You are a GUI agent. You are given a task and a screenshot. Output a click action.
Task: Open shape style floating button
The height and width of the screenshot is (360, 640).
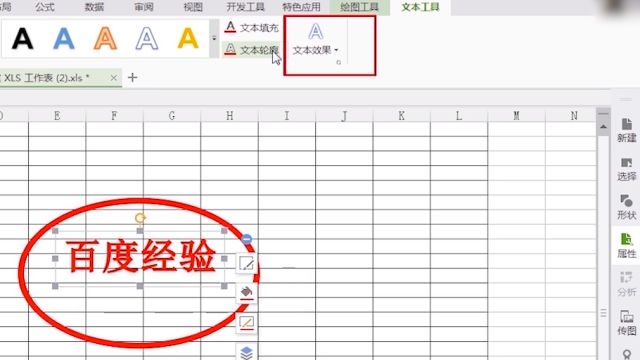(x=247, y=264)
